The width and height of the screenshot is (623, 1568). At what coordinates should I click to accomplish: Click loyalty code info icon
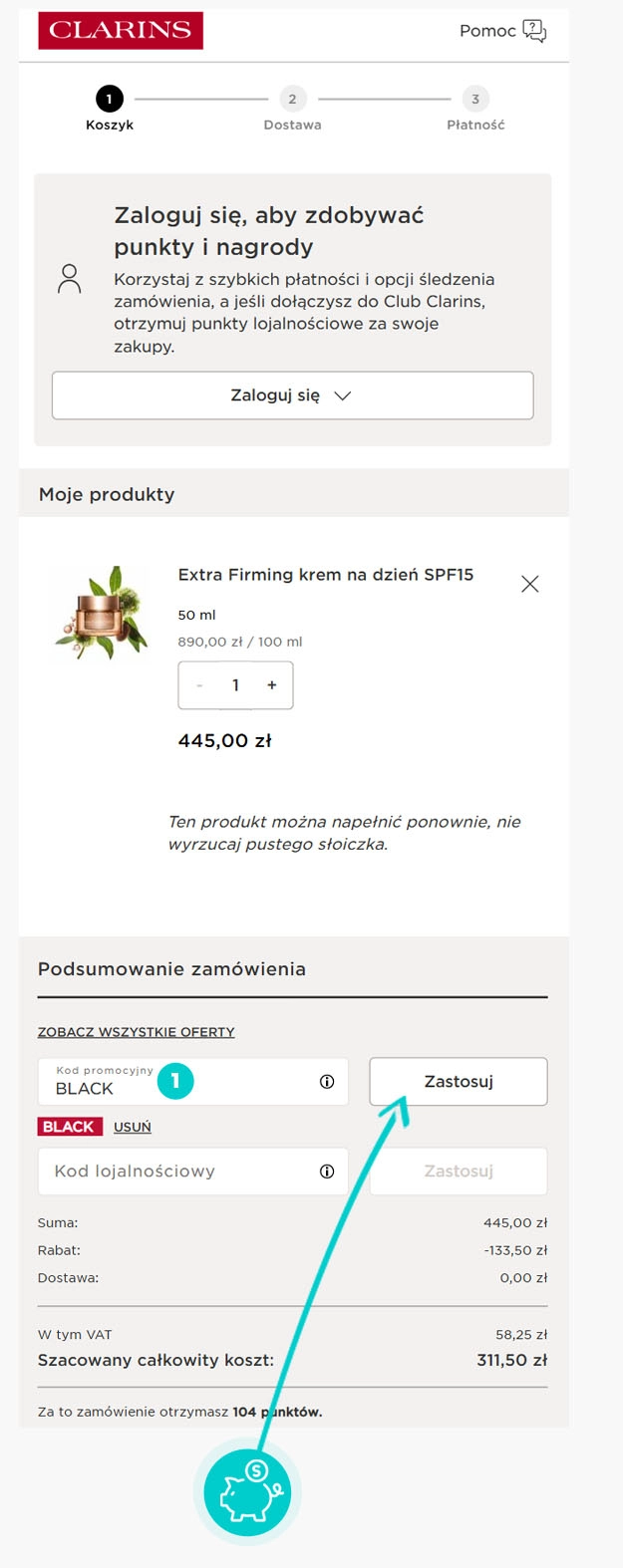click(x=327, y=1172)
